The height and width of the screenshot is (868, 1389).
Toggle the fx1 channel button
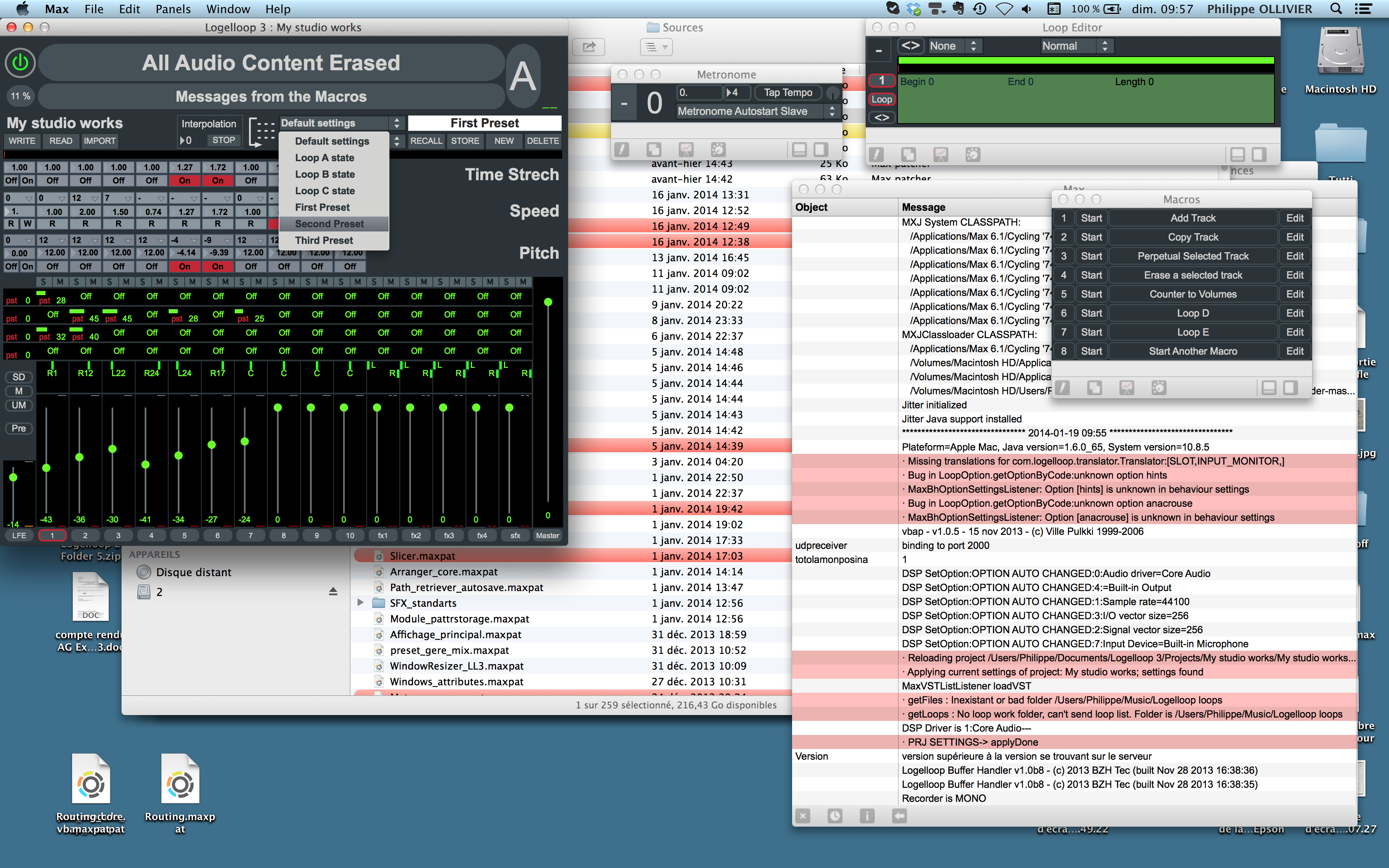click(x=383, y=536)
